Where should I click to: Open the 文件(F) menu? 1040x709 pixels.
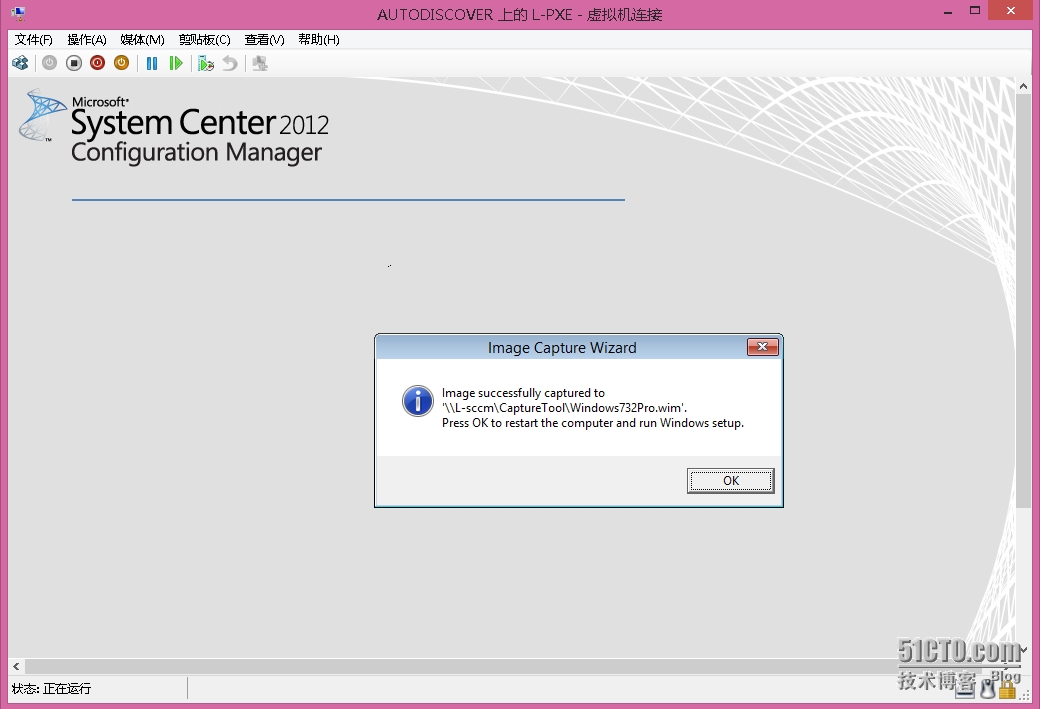tap(34, 40)
